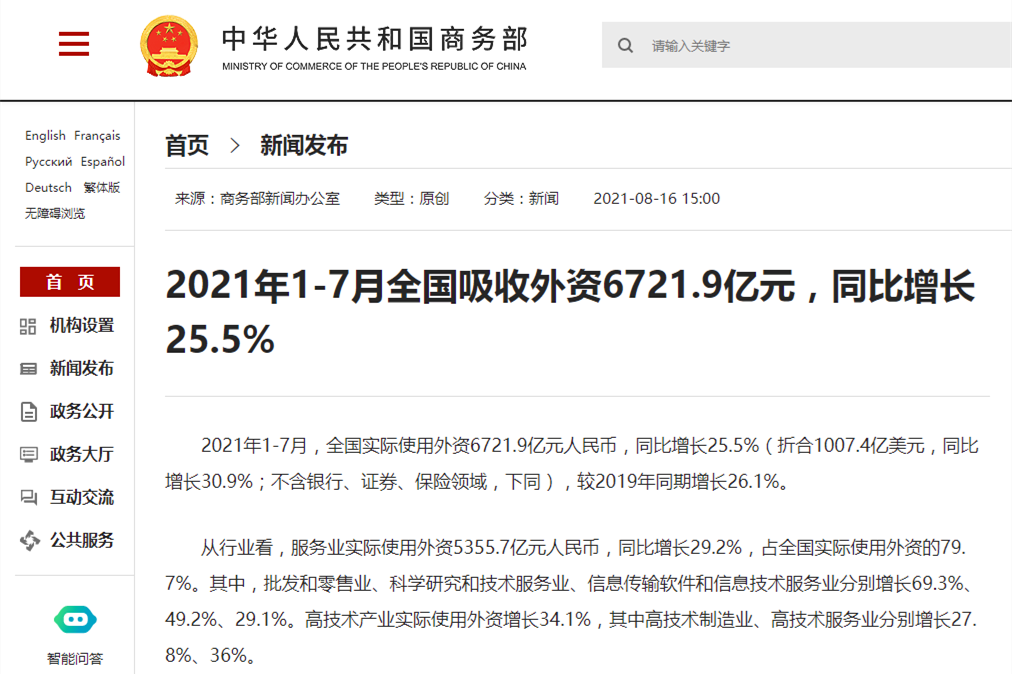Open 政务公开 sidebar menu item

(x=82, y=412)
